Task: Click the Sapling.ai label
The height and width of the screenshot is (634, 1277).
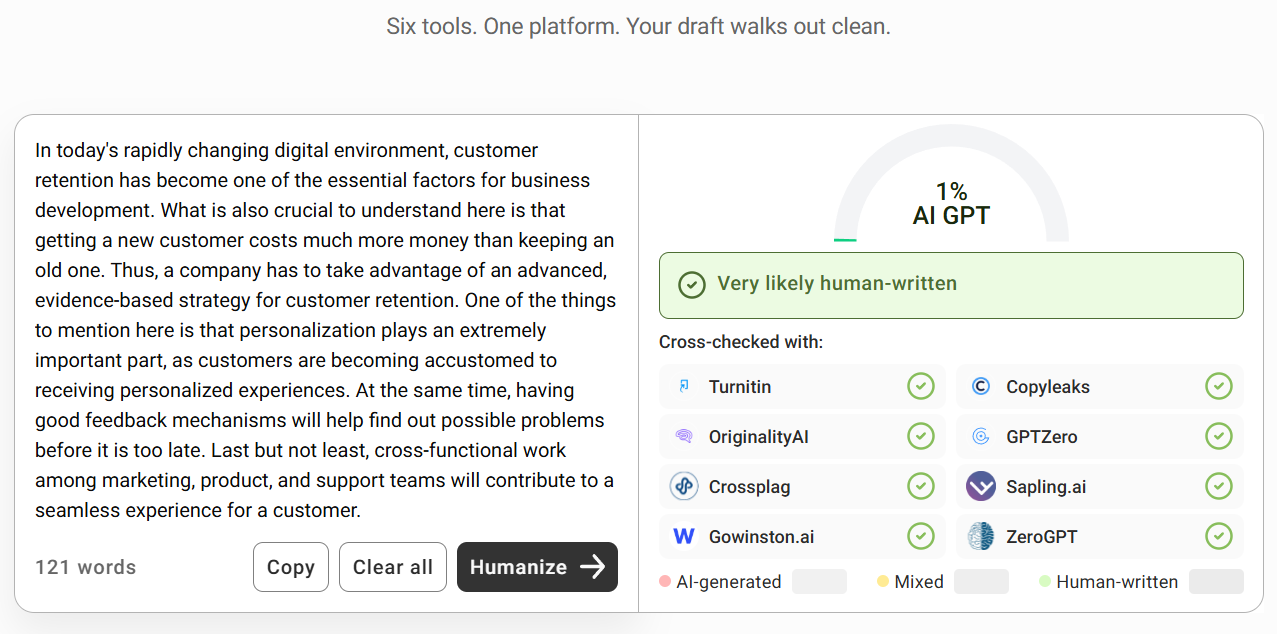Action: tap(1046, 487)
